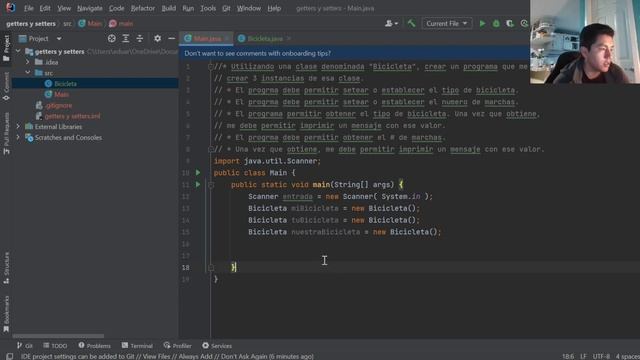The height and width of the screenshot is (360, 640).
Task: Open the Navigate menu
Action: pos(90,8)
